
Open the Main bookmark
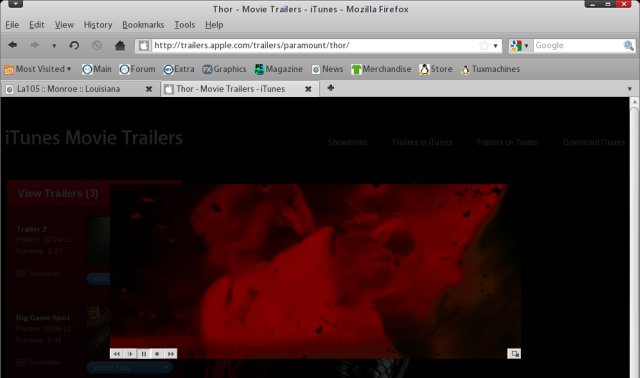pyautogui.click(x=97, y=69)
